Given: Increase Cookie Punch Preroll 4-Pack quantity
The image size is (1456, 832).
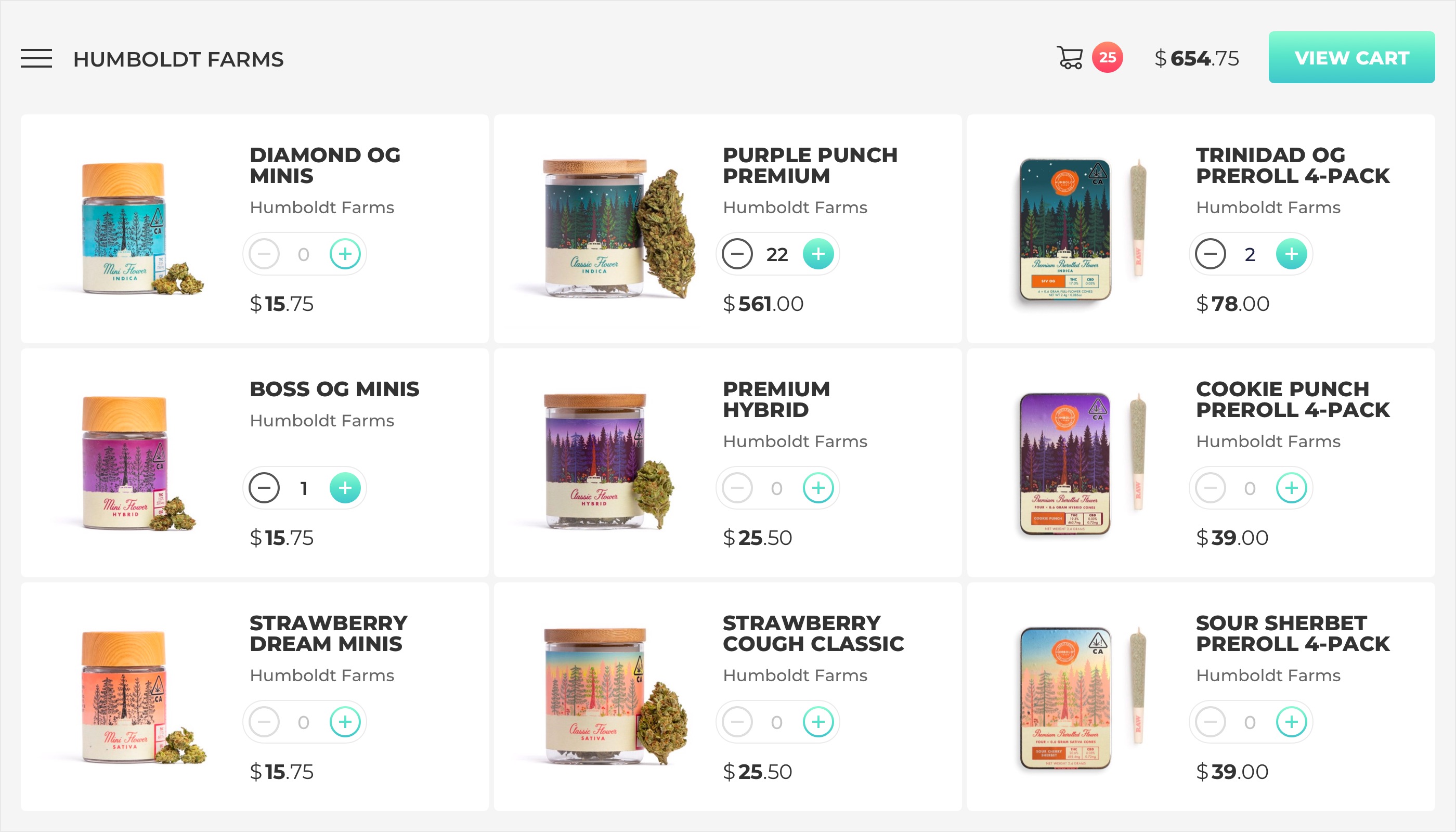Looking at the screenshot, I should (1291, 488).
